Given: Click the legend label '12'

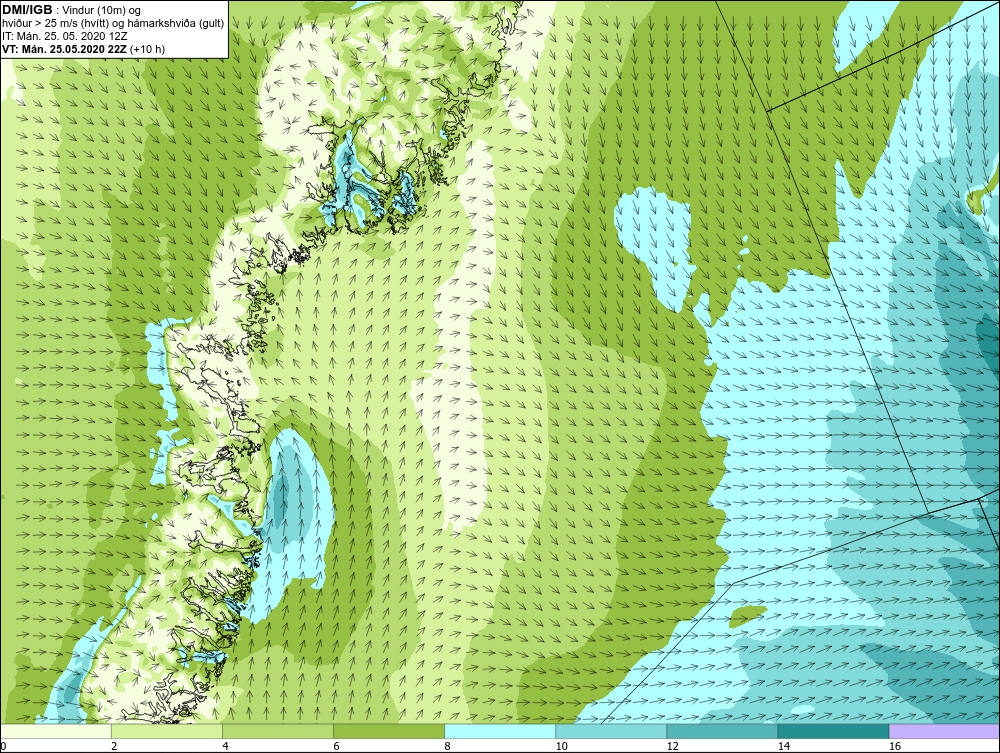Looking at the screenshot, I should point(672,746).
